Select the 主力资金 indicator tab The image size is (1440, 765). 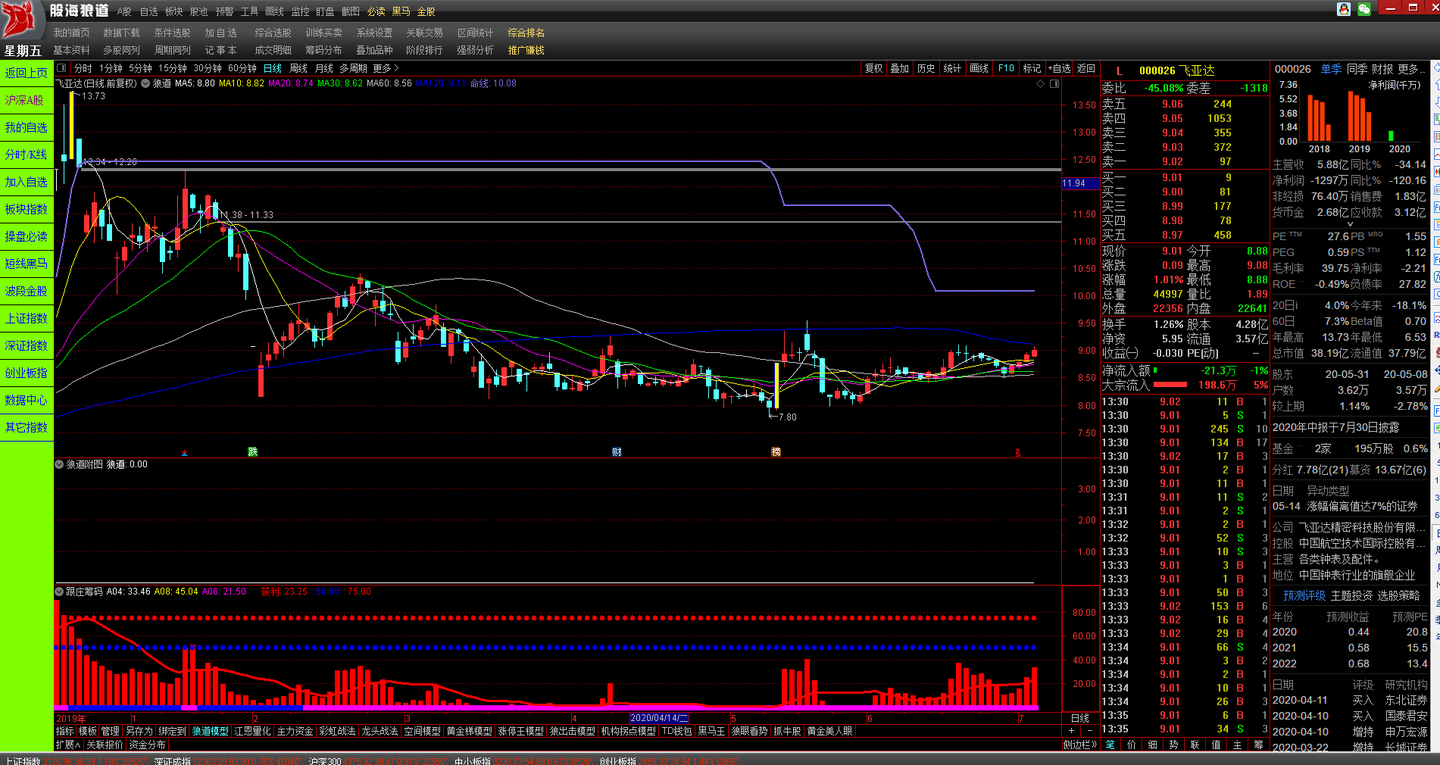click(295, 731)
